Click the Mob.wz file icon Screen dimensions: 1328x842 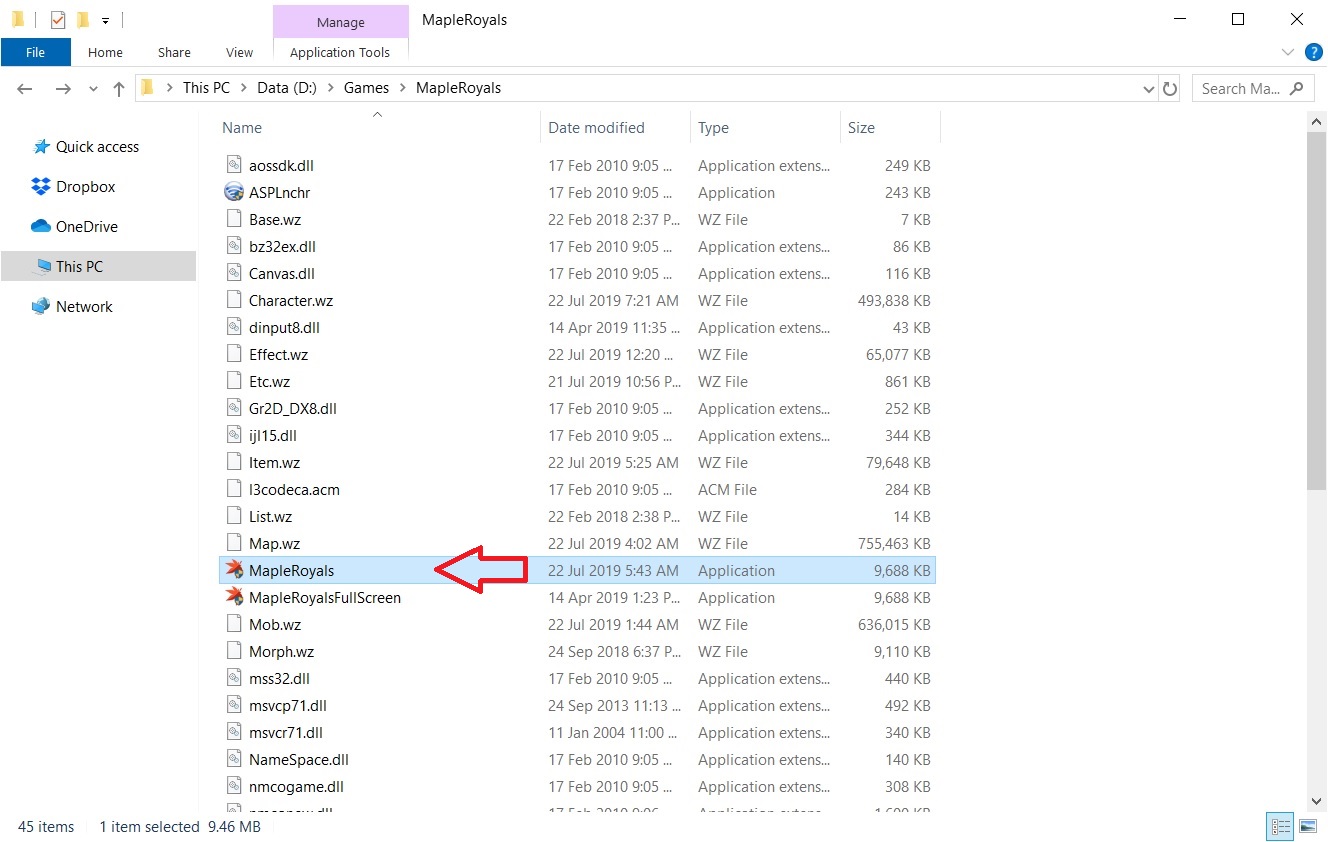pyautogui.click(x=234, y=624)
